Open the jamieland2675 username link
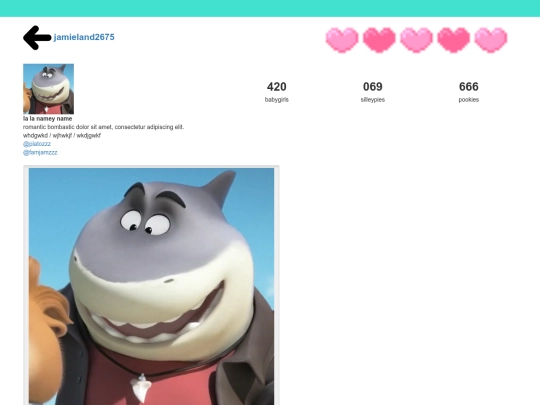540x405 pixels. (84, 37)
